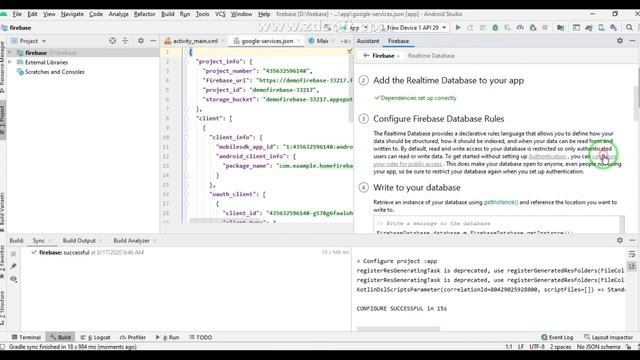This screenshot has height=360, width=640.
Task: Open the Refactor menu
Action: tap(144, 14)
